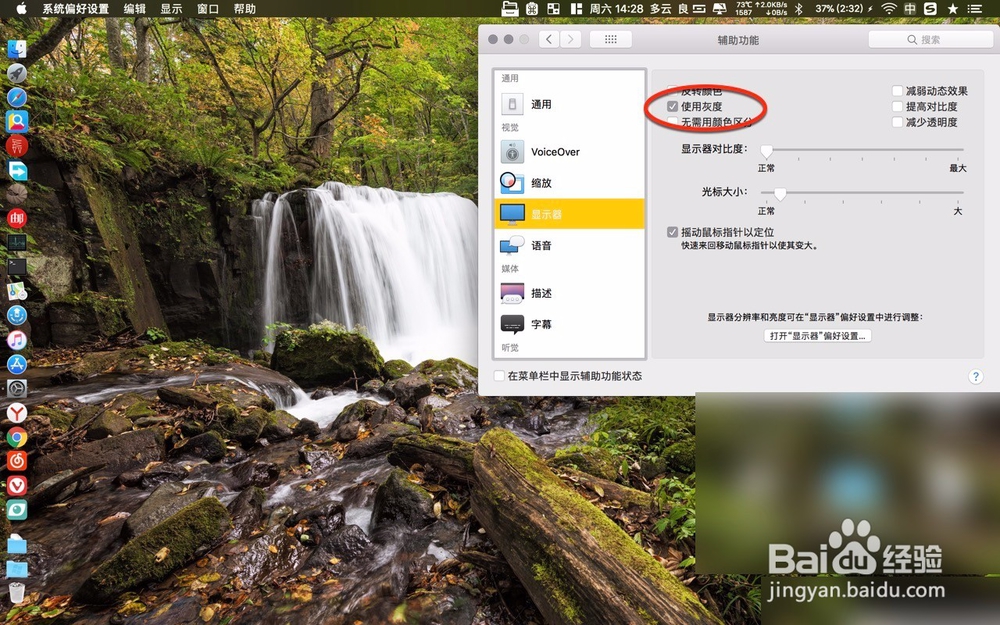Click the star icon in menu bar
The height and width of the screenshot is (625, 1000).
click(953, 8)
